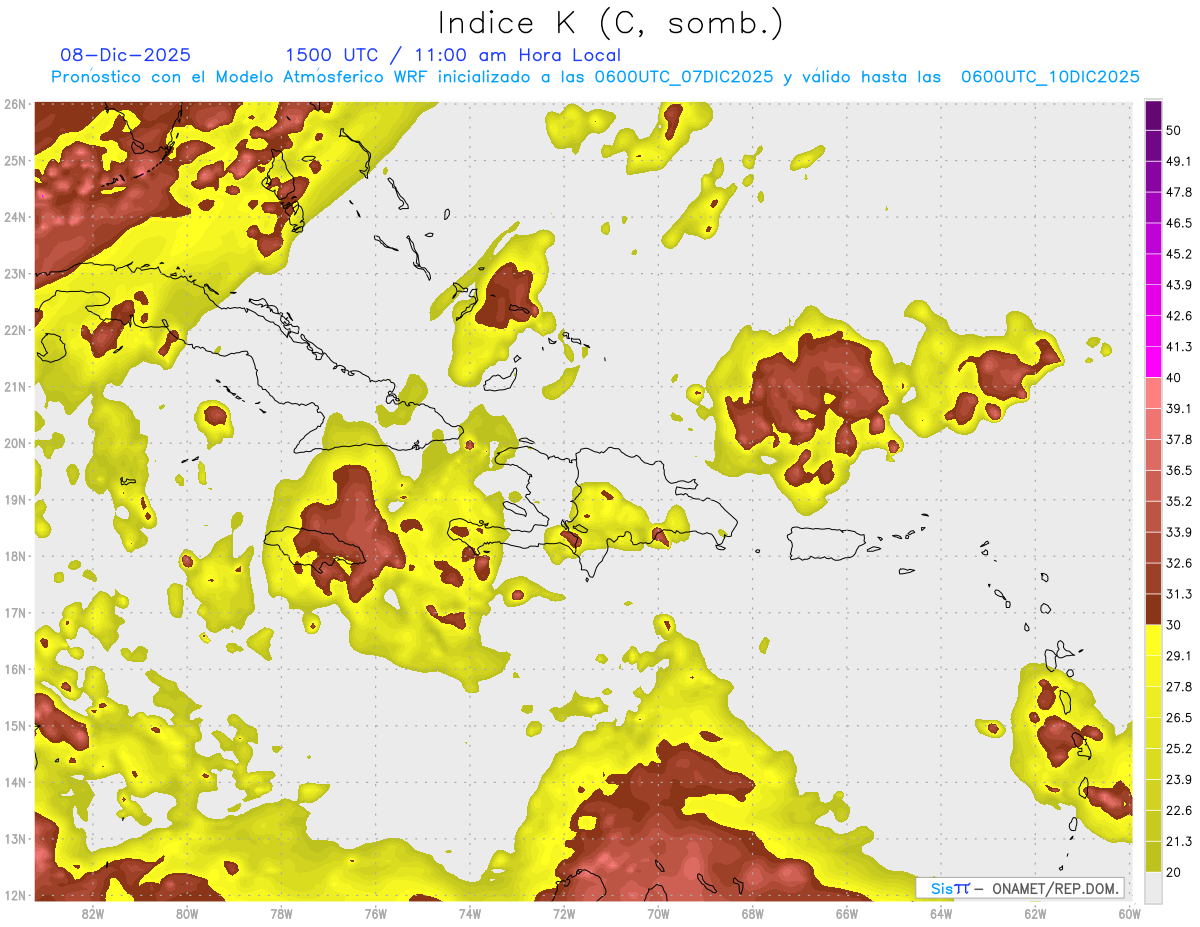
Task: Click the 'Indice K (C, somb.)' title
Action: point(610,22)
